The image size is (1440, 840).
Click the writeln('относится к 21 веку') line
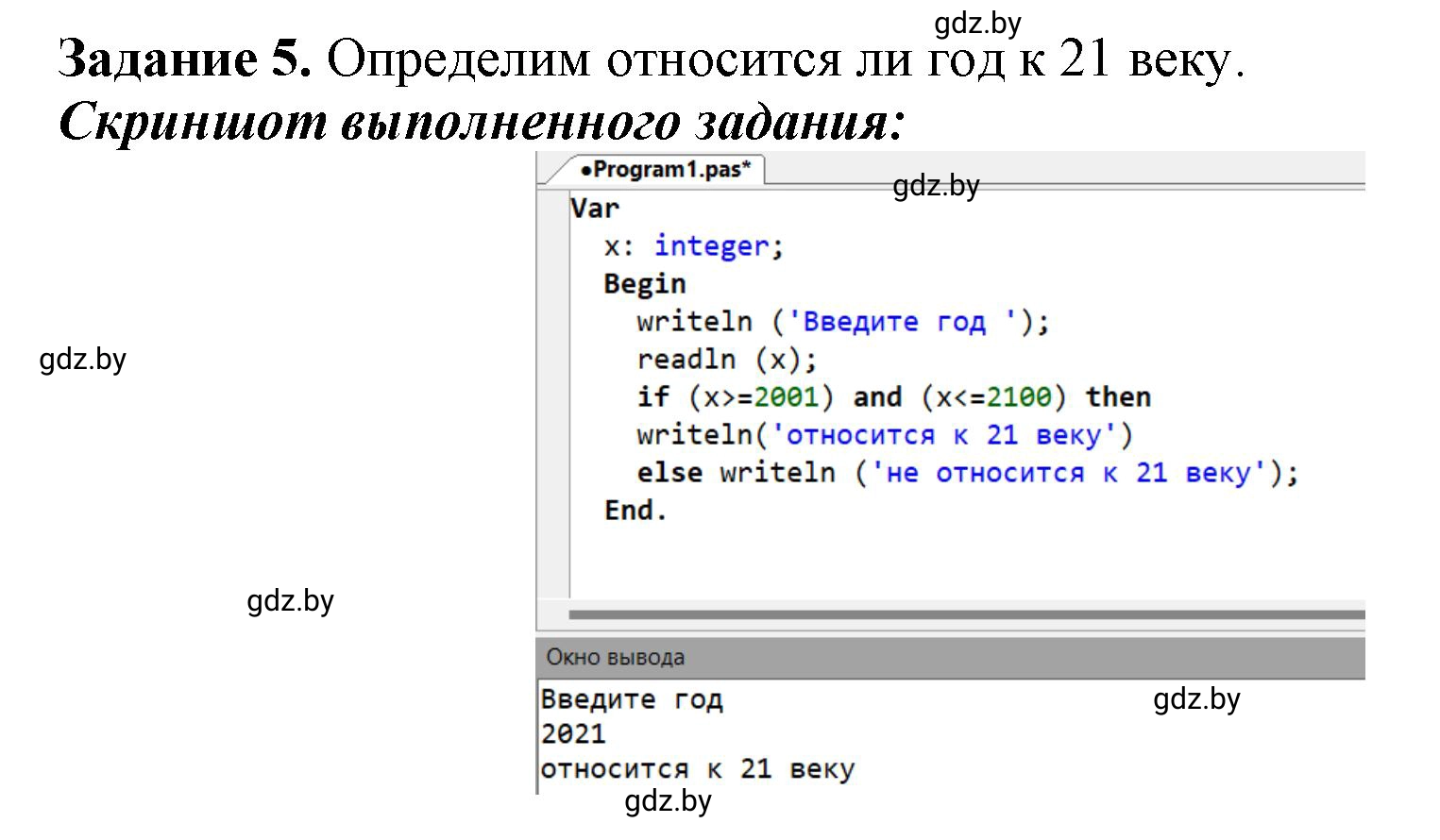click(x=885, y=435)
